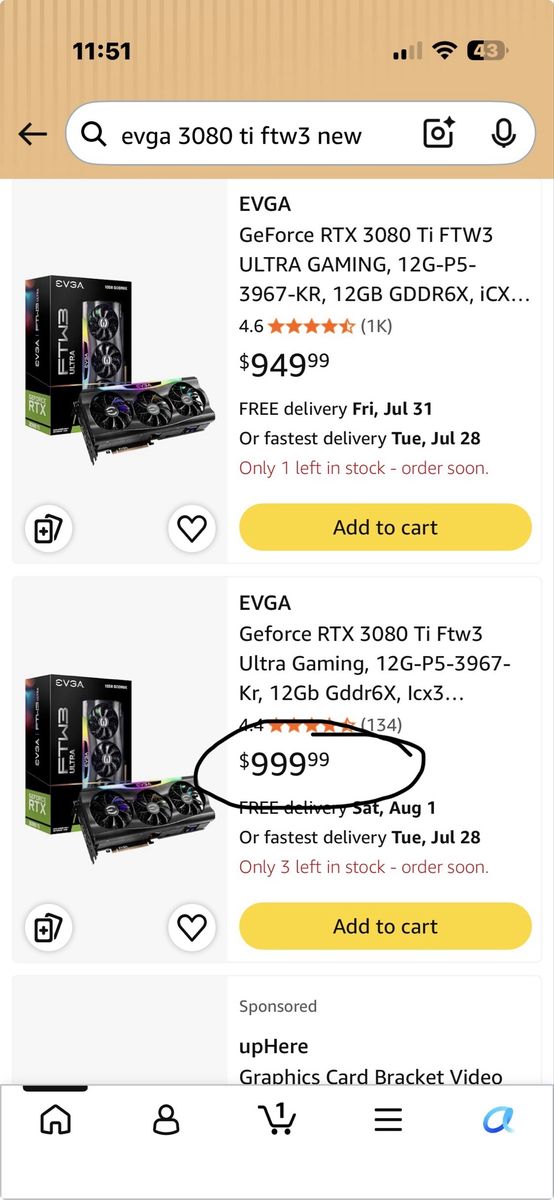The width and height of the screenshot is (554, 1200).
Task: Add the $949.99 card to cart
Action: [385, 527]
